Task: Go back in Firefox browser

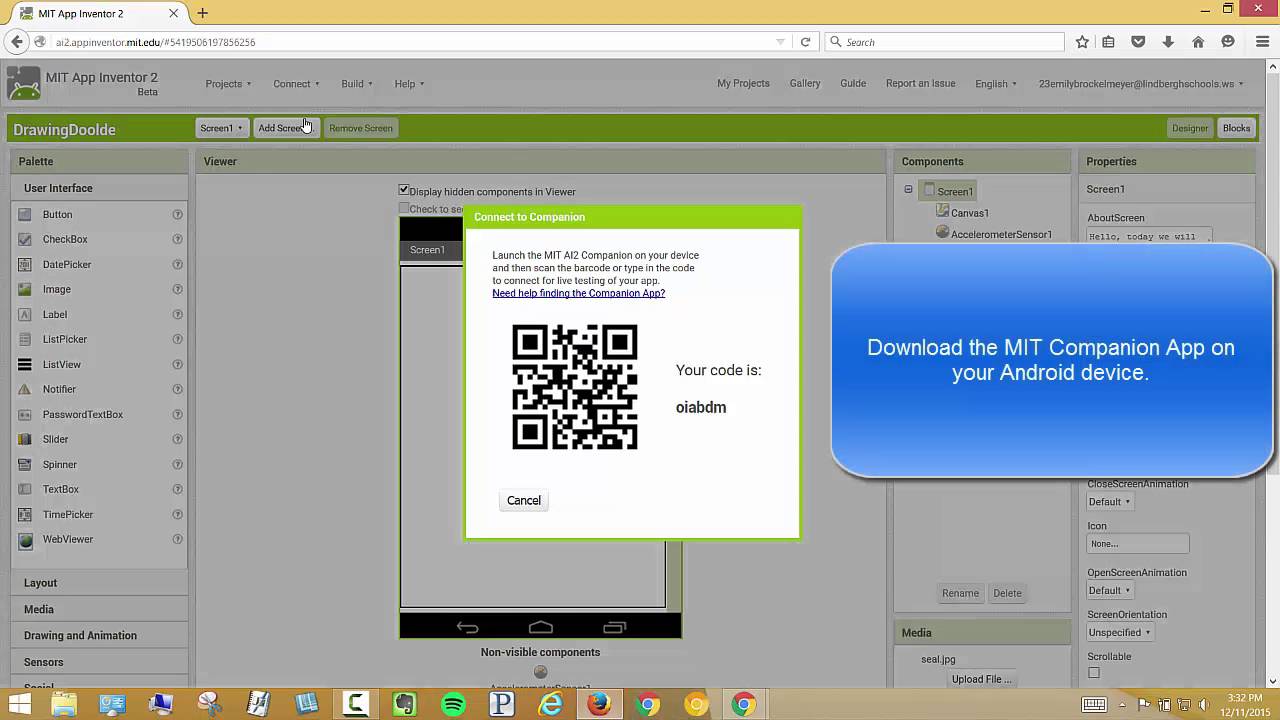Action: [x=16, y=42]
